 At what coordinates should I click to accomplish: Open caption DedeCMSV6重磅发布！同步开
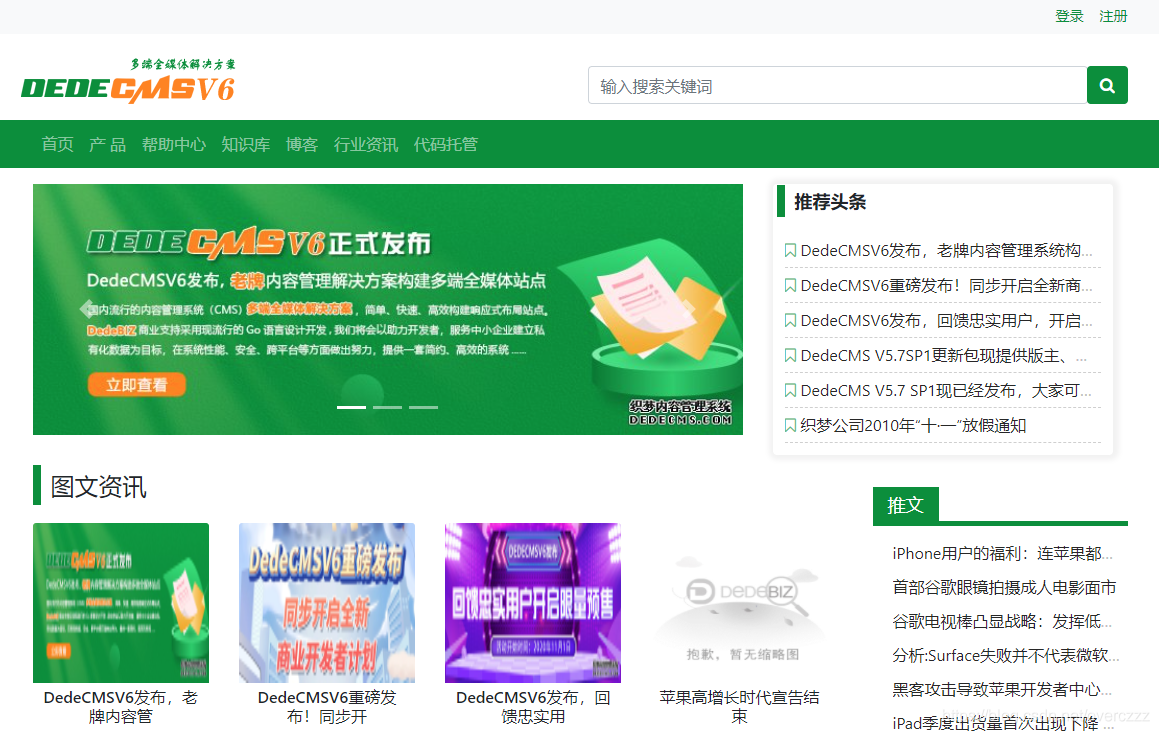[x=327, y=707]
